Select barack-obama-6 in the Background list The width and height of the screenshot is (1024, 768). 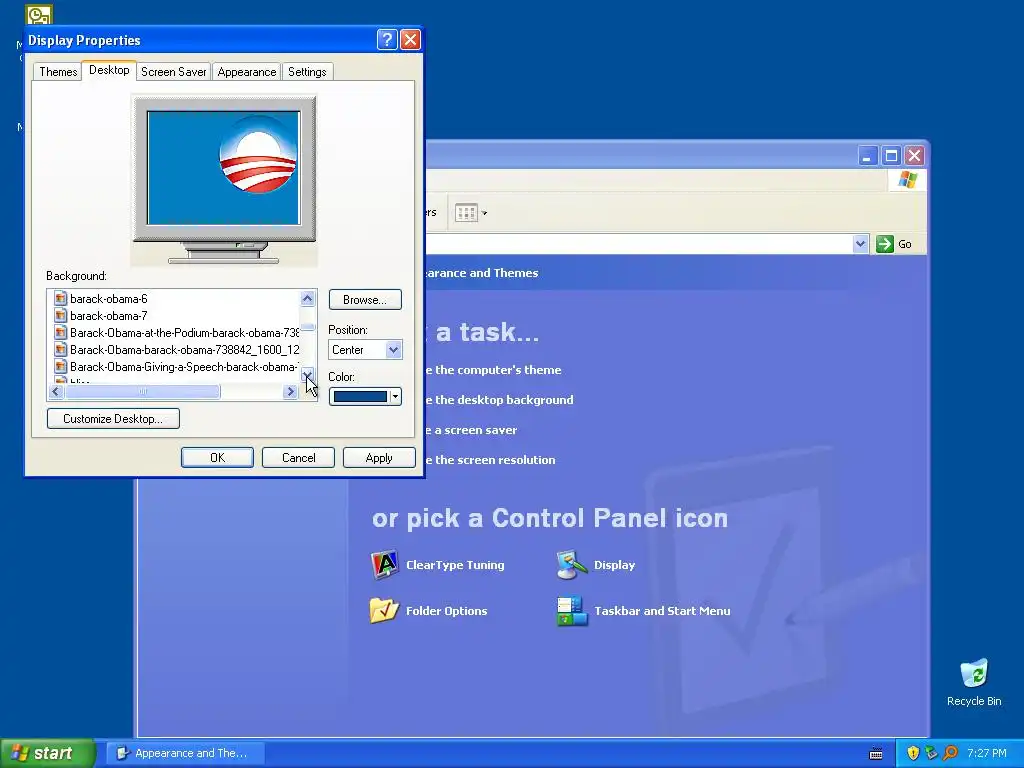pyautogui.click(x=109, y=298)
